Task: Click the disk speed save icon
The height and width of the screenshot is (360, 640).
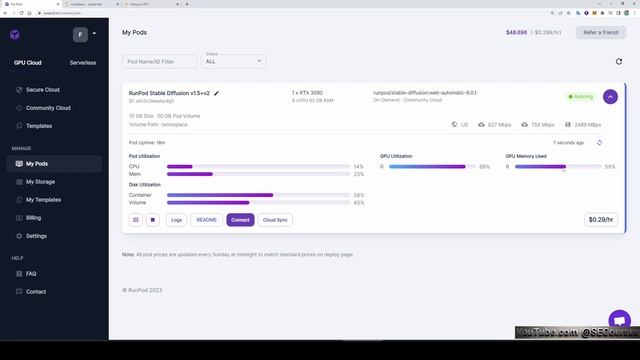Action: [x=567, y=124]
